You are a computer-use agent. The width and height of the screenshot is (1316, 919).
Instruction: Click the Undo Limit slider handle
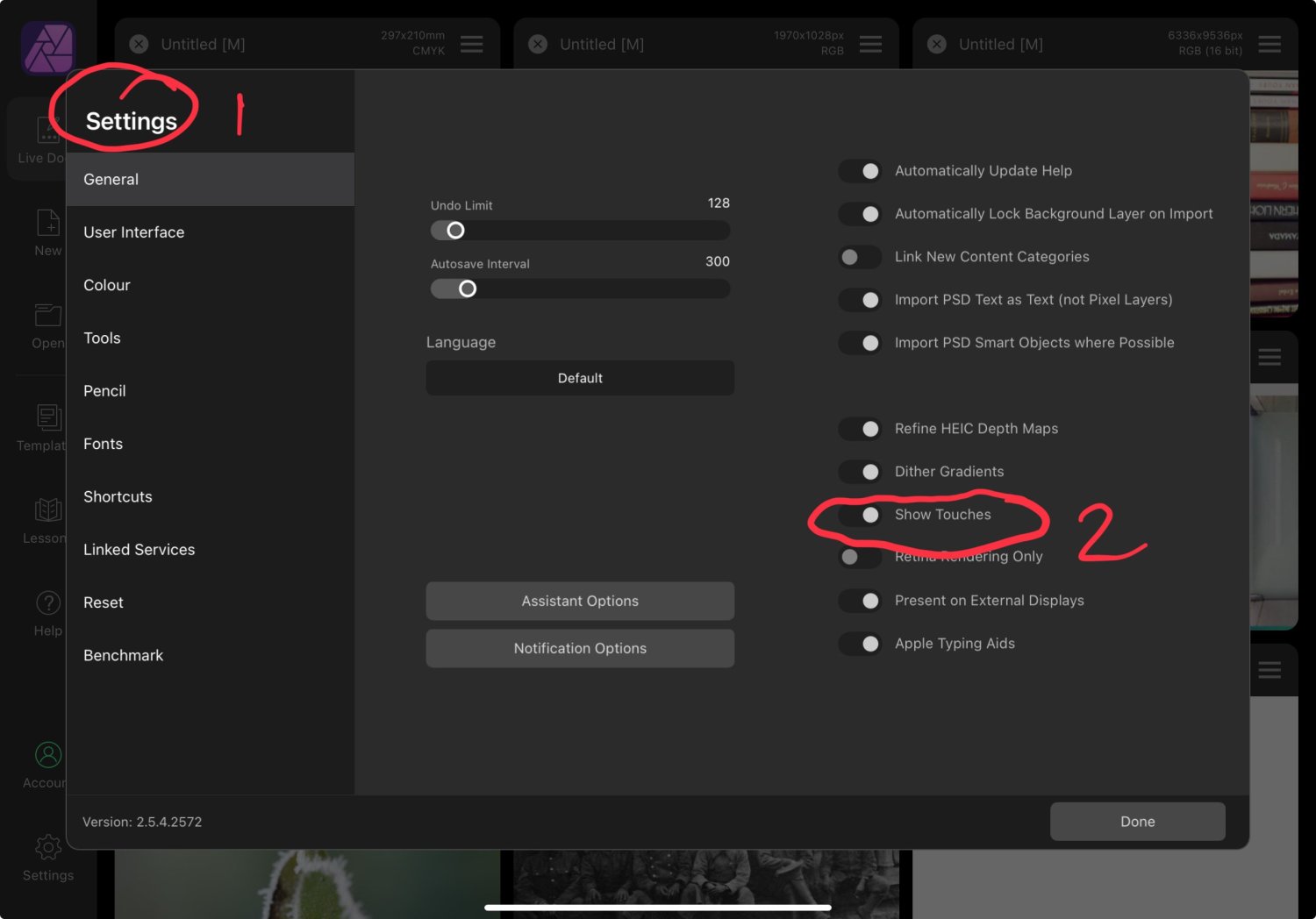point(455,231)
